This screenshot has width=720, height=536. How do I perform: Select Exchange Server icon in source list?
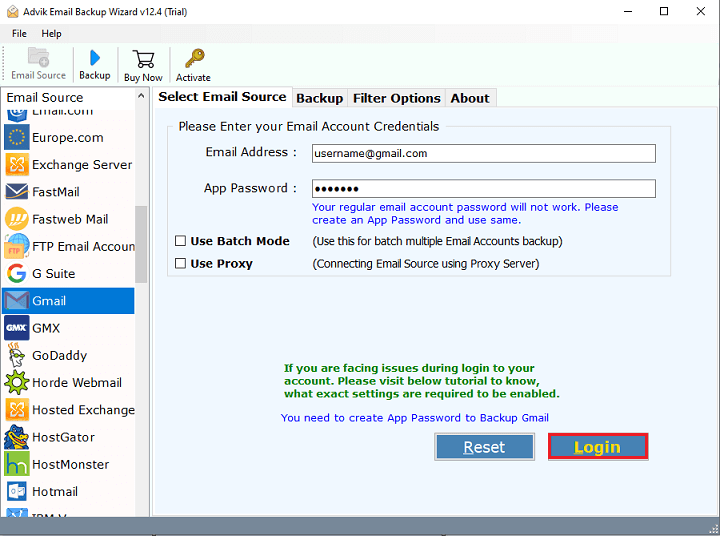17,164
